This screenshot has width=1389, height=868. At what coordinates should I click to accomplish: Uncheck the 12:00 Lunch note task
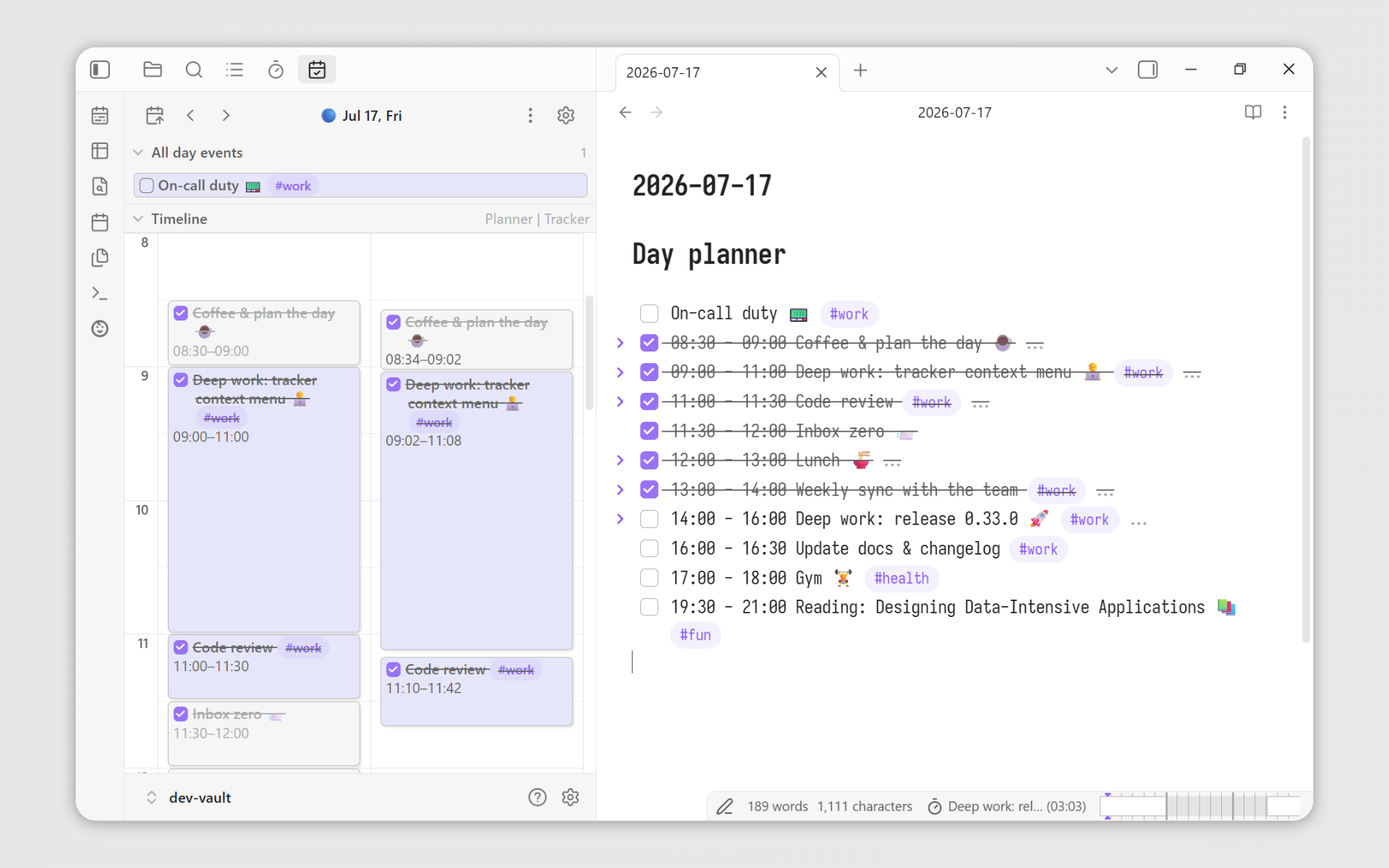click(x=649, y=460)
